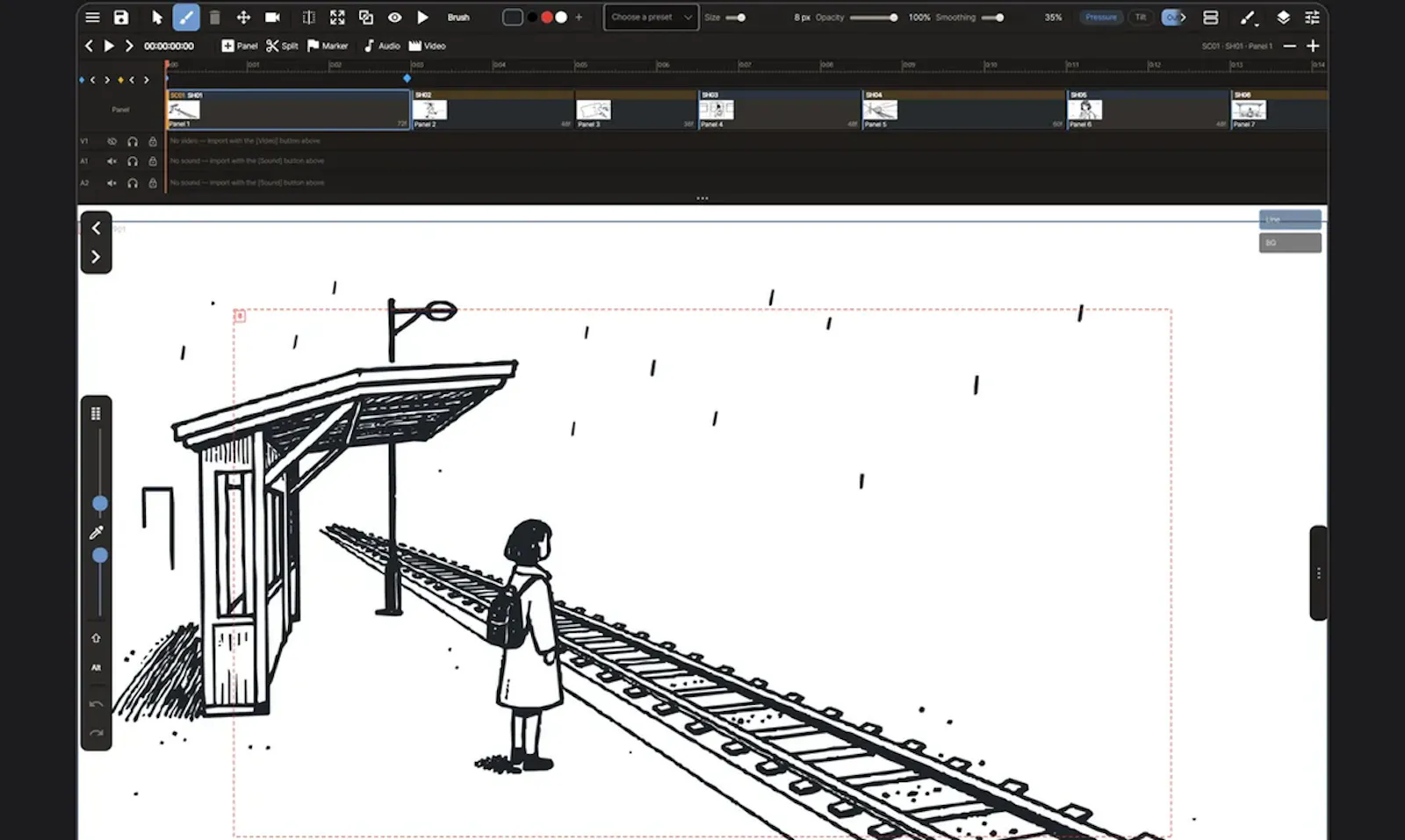Select the Brush drawing tool icon

click(186, 17)
